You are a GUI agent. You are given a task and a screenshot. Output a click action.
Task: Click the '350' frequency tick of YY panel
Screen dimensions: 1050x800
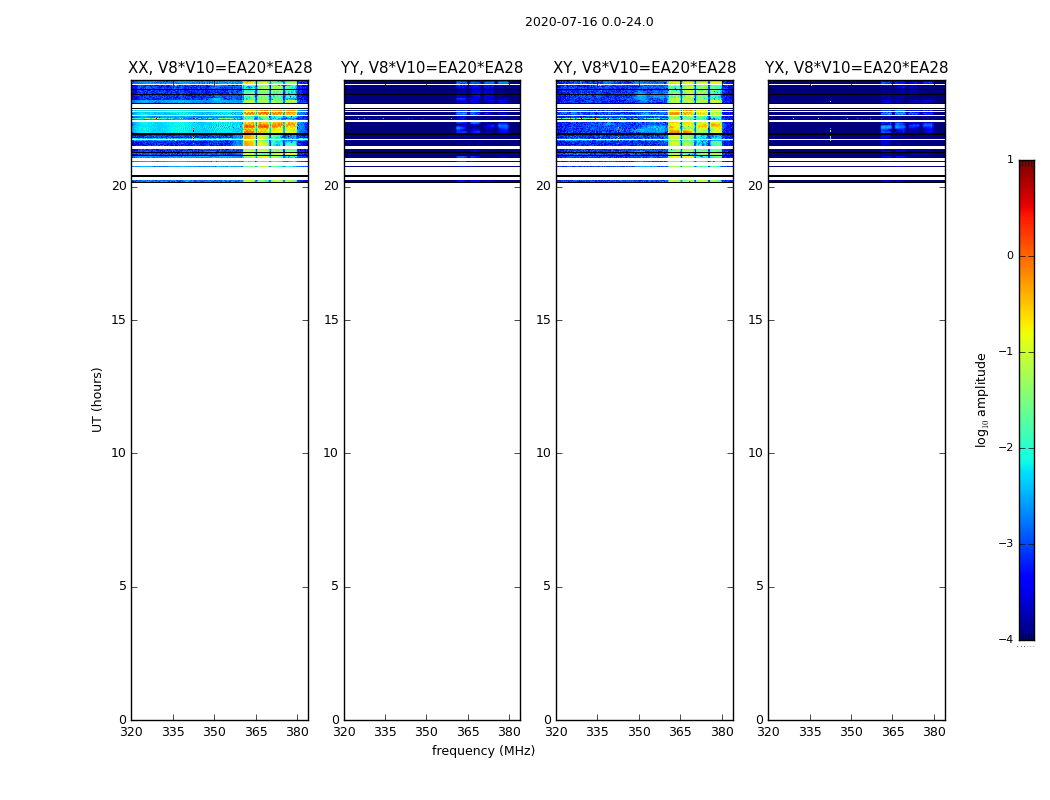pyautogui.click(x=427, y=732)
